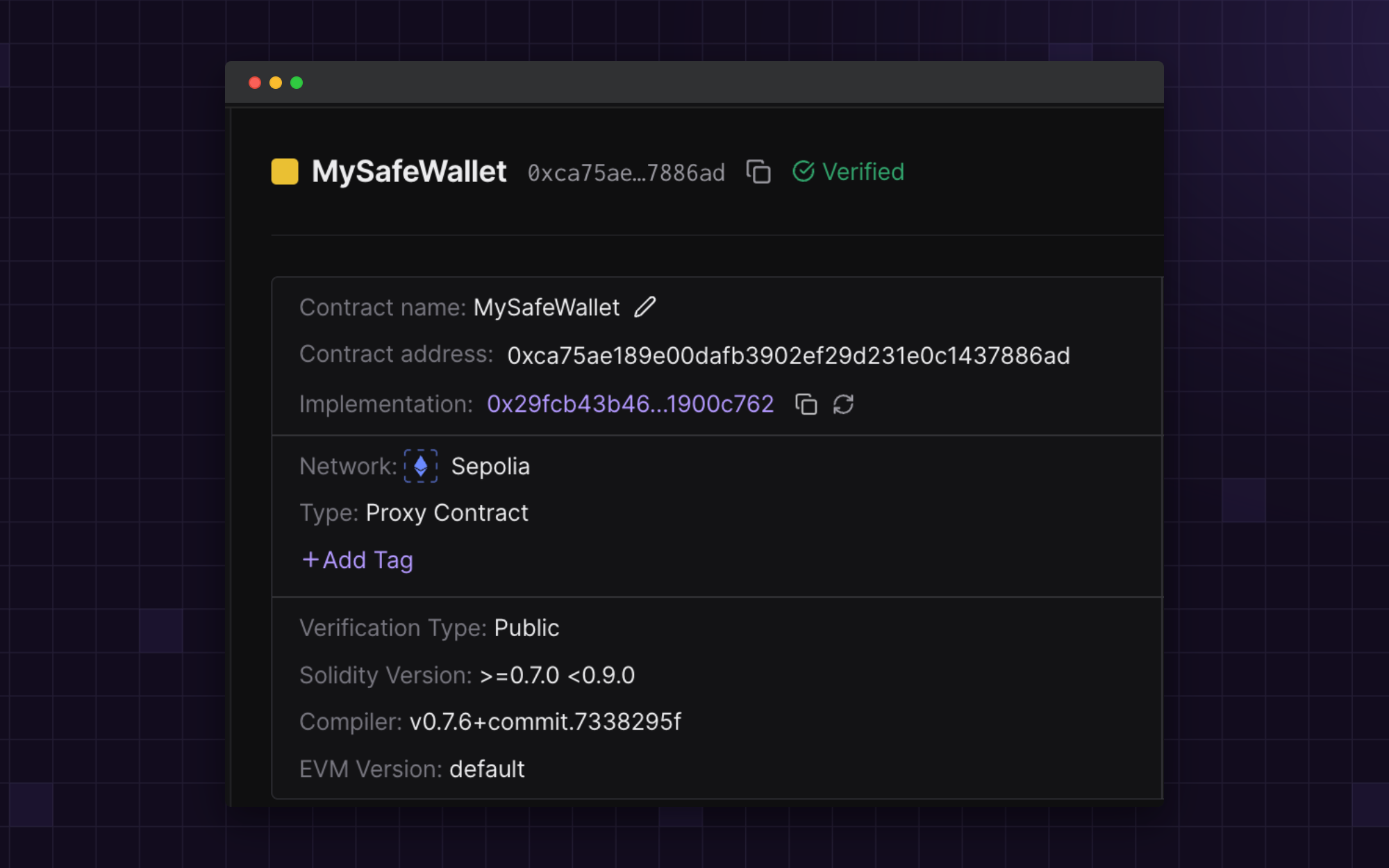Close the window with red button

[x=255, y=83]
